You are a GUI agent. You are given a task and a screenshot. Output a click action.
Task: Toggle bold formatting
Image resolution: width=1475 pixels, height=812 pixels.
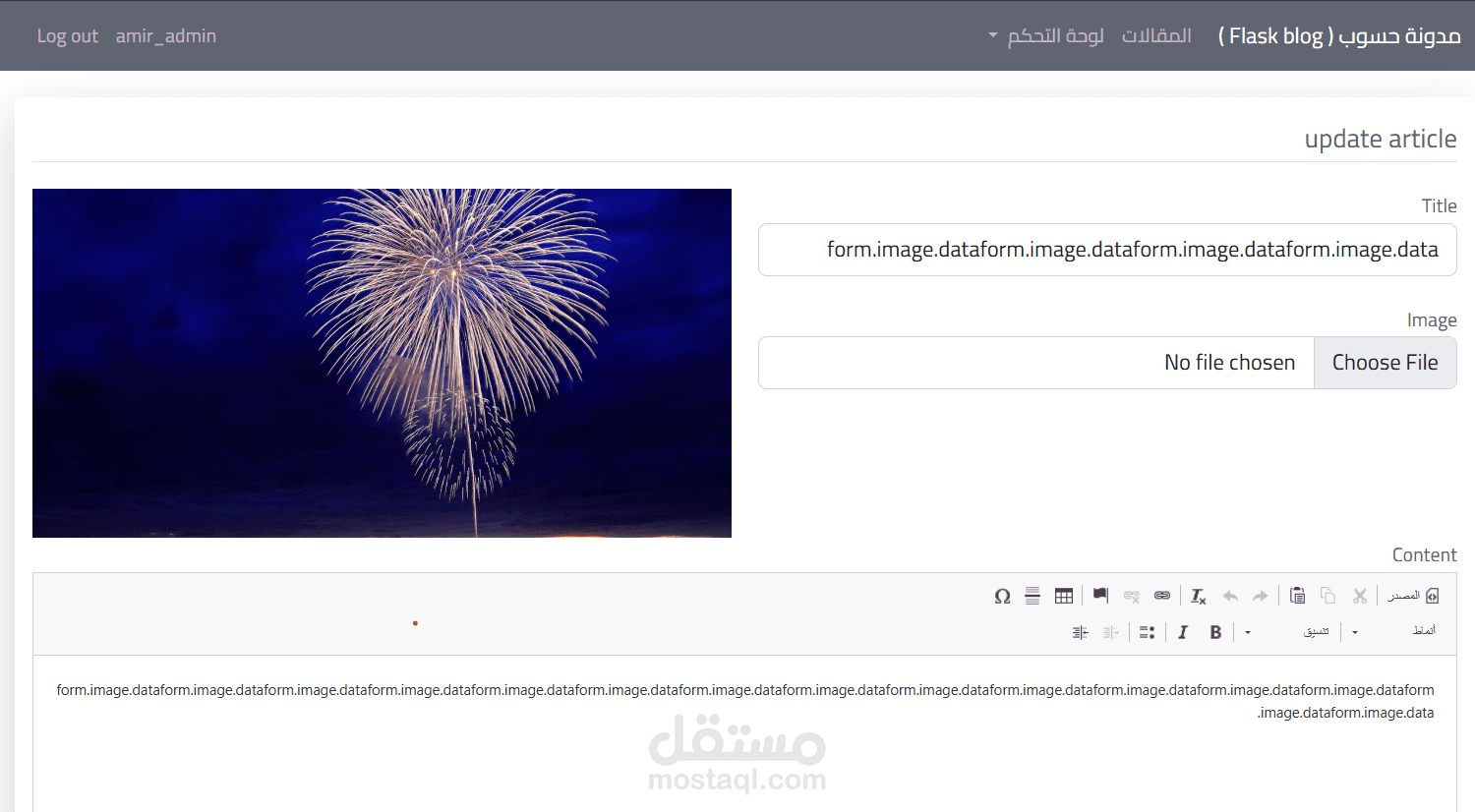(1215, 632)
